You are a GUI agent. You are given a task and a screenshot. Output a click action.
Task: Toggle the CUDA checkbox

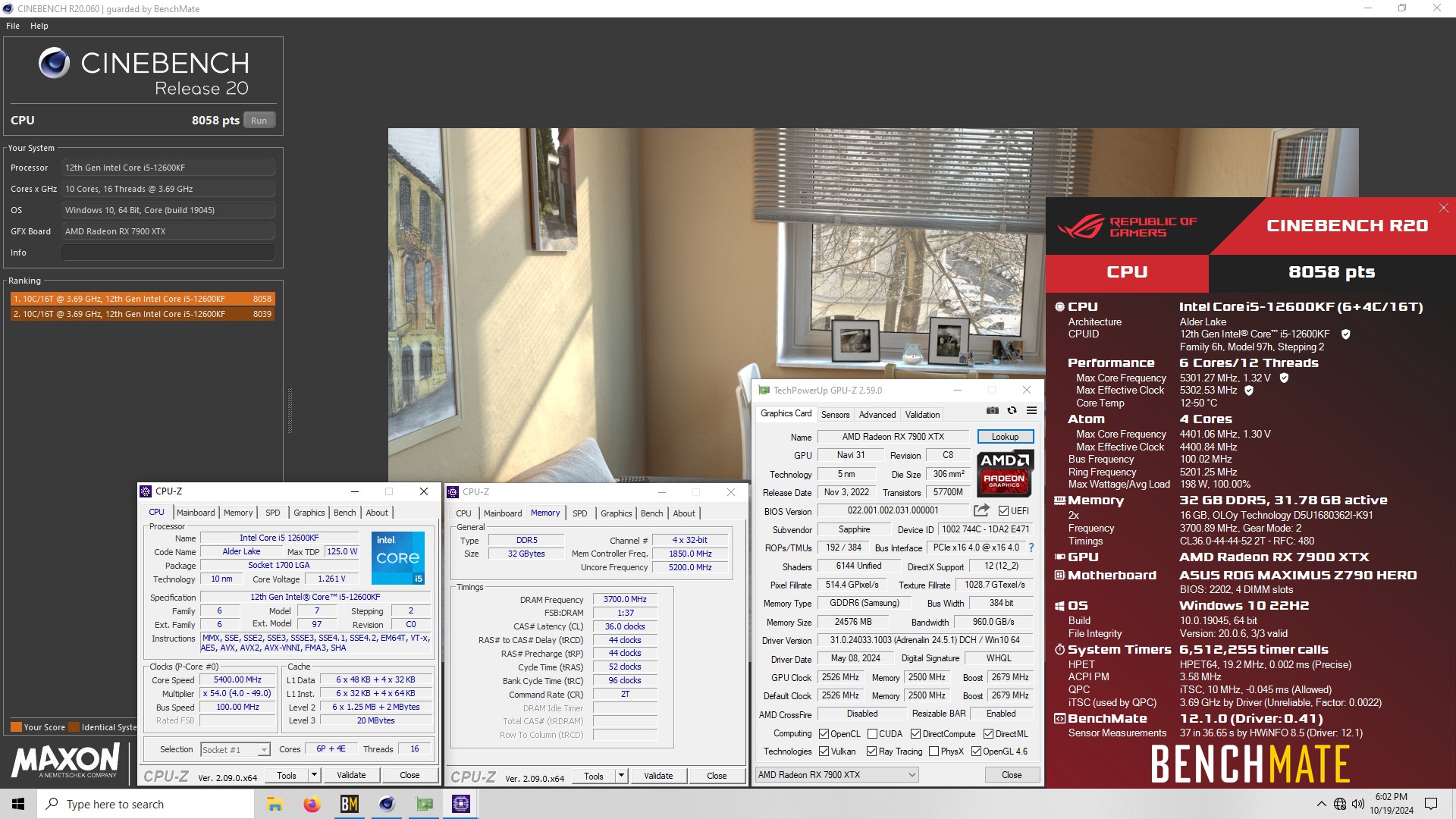click(872, 734)
